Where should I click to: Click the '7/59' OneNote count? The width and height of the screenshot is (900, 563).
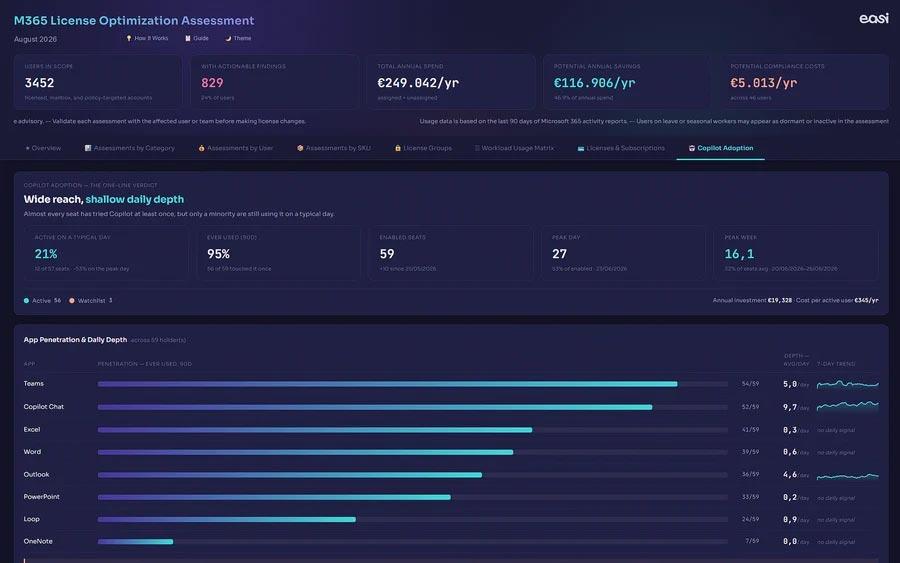click(752, 541)
